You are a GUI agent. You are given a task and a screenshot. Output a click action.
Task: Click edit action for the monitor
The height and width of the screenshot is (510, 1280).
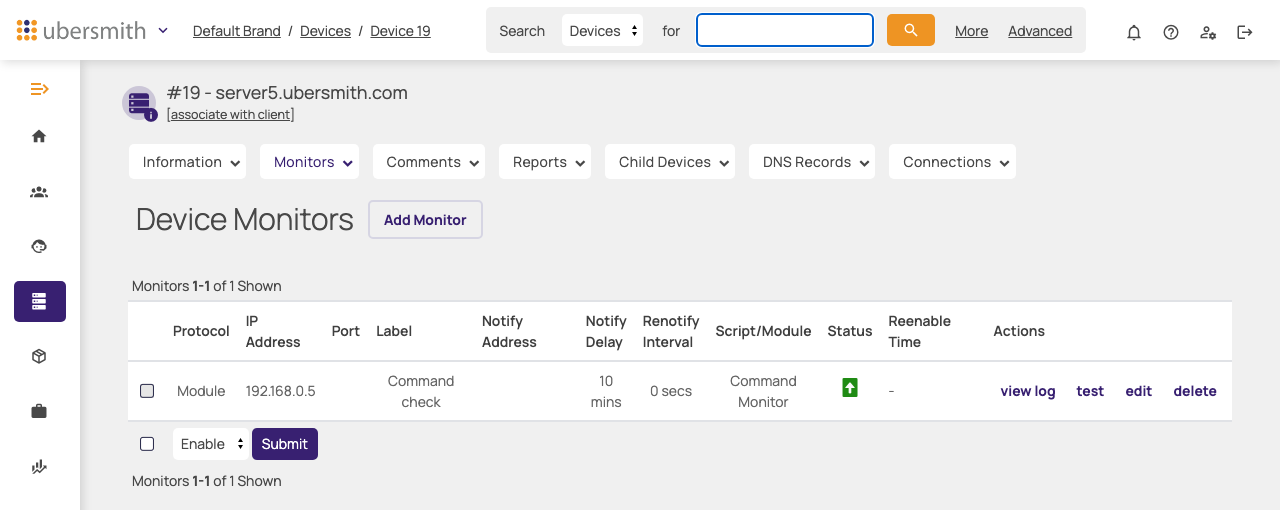point(1139,391)
